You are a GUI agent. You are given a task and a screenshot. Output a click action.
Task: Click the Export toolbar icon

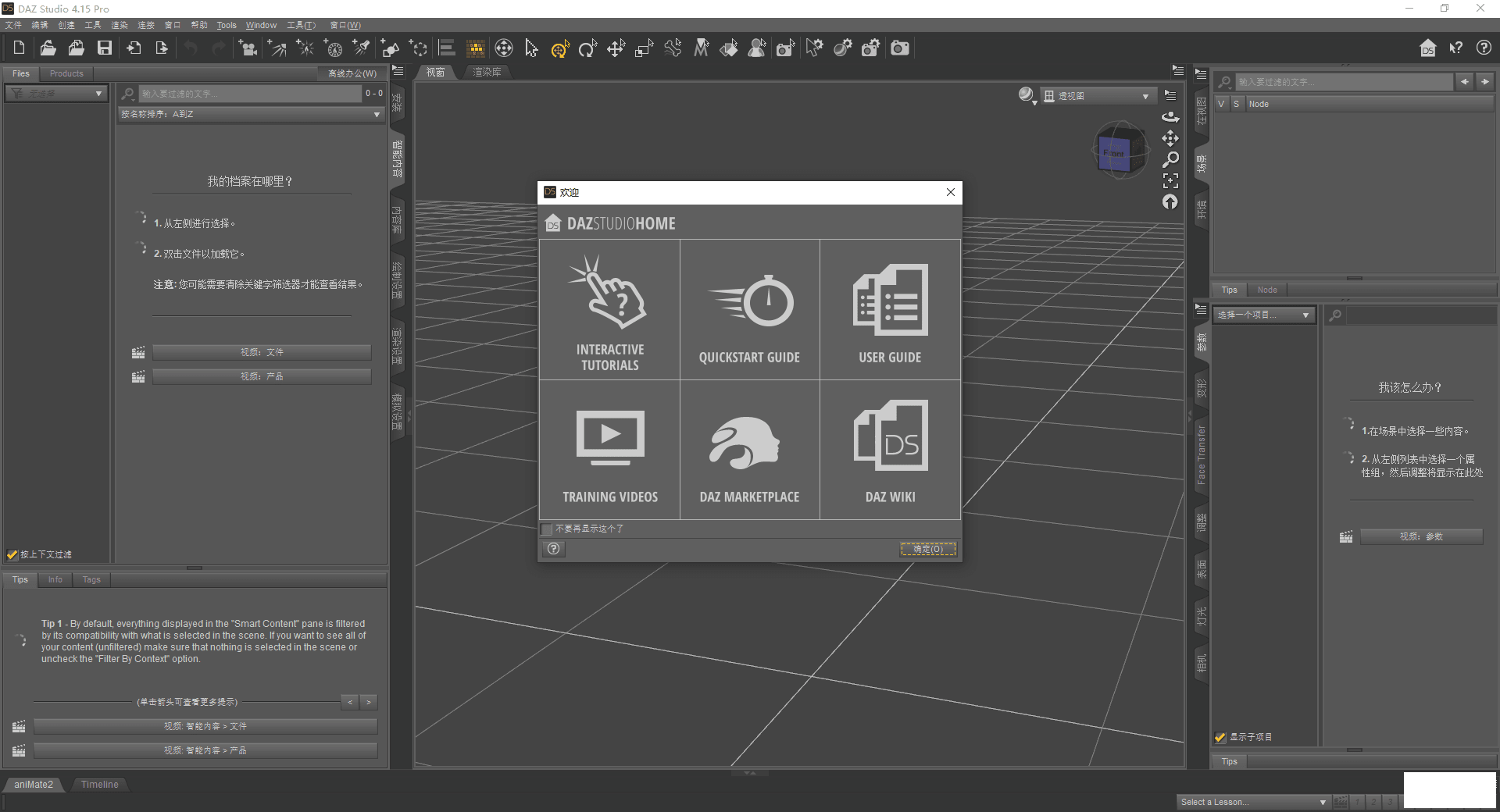[162, 48]
